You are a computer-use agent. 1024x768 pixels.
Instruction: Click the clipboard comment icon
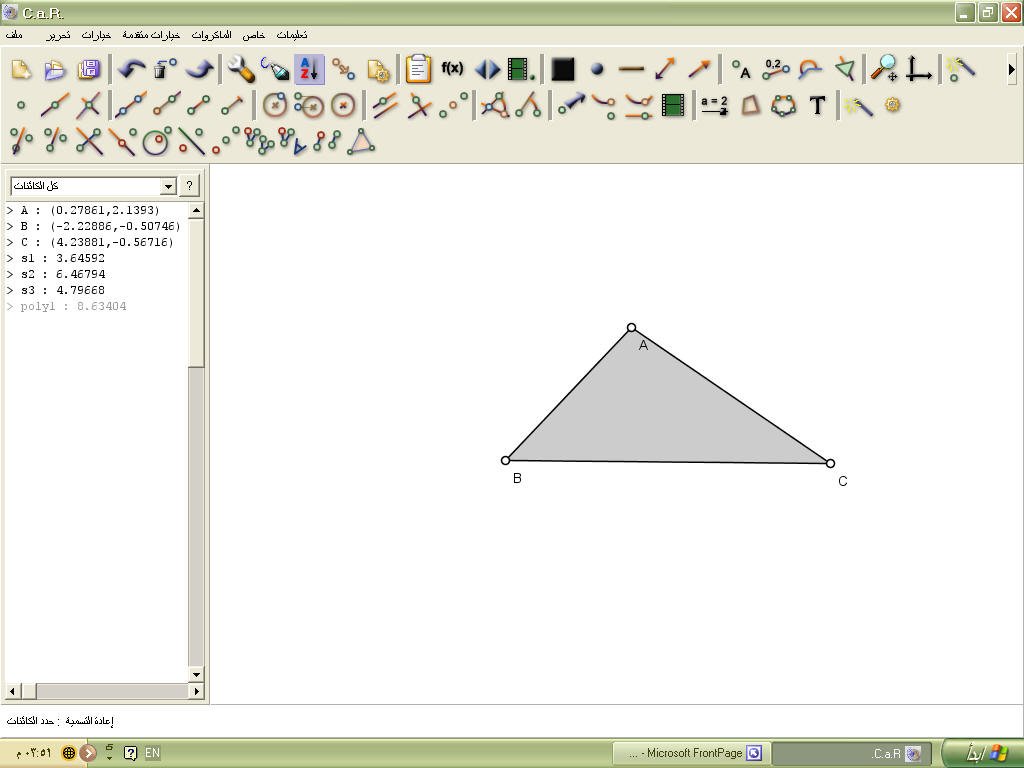(419, 69)
